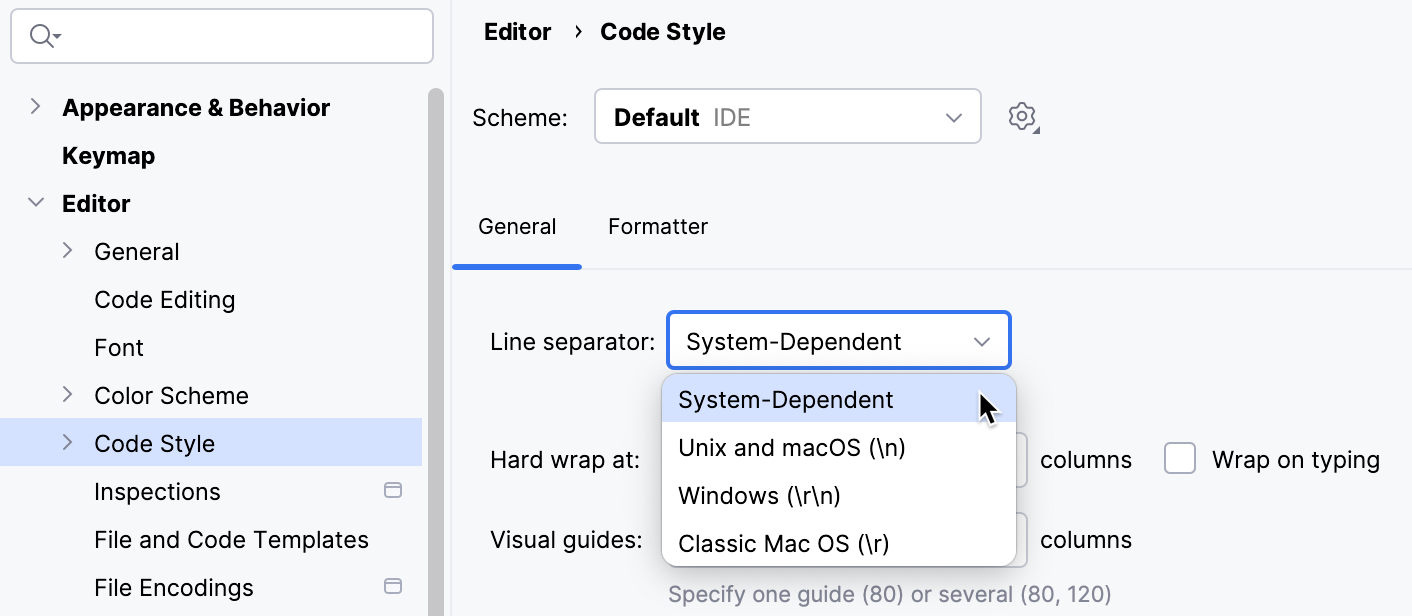
Task: Open the Line separator dropdown
Action: (838, 340)
